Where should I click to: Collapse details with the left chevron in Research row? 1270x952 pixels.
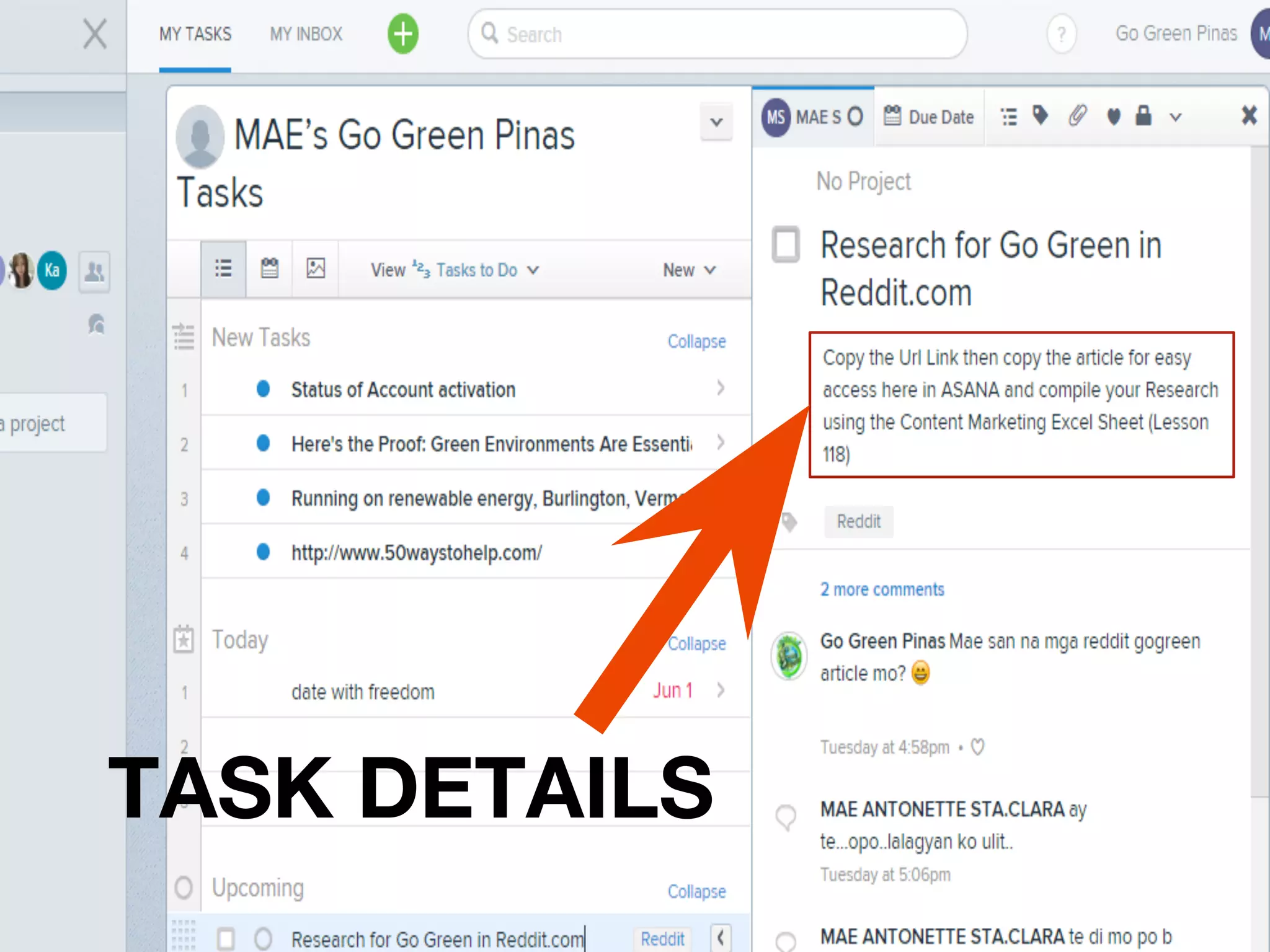[x=721, y=938]
